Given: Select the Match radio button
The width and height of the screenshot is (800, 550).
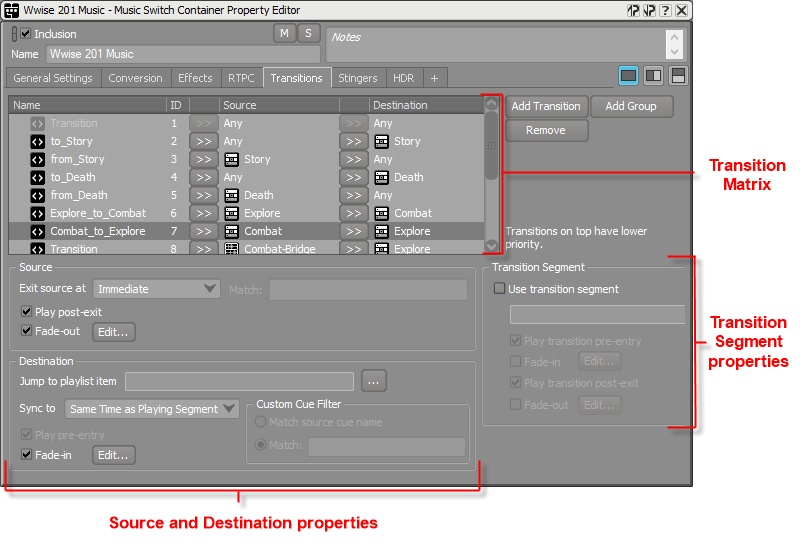Looking at the screenshot, I should click(261, 444).
